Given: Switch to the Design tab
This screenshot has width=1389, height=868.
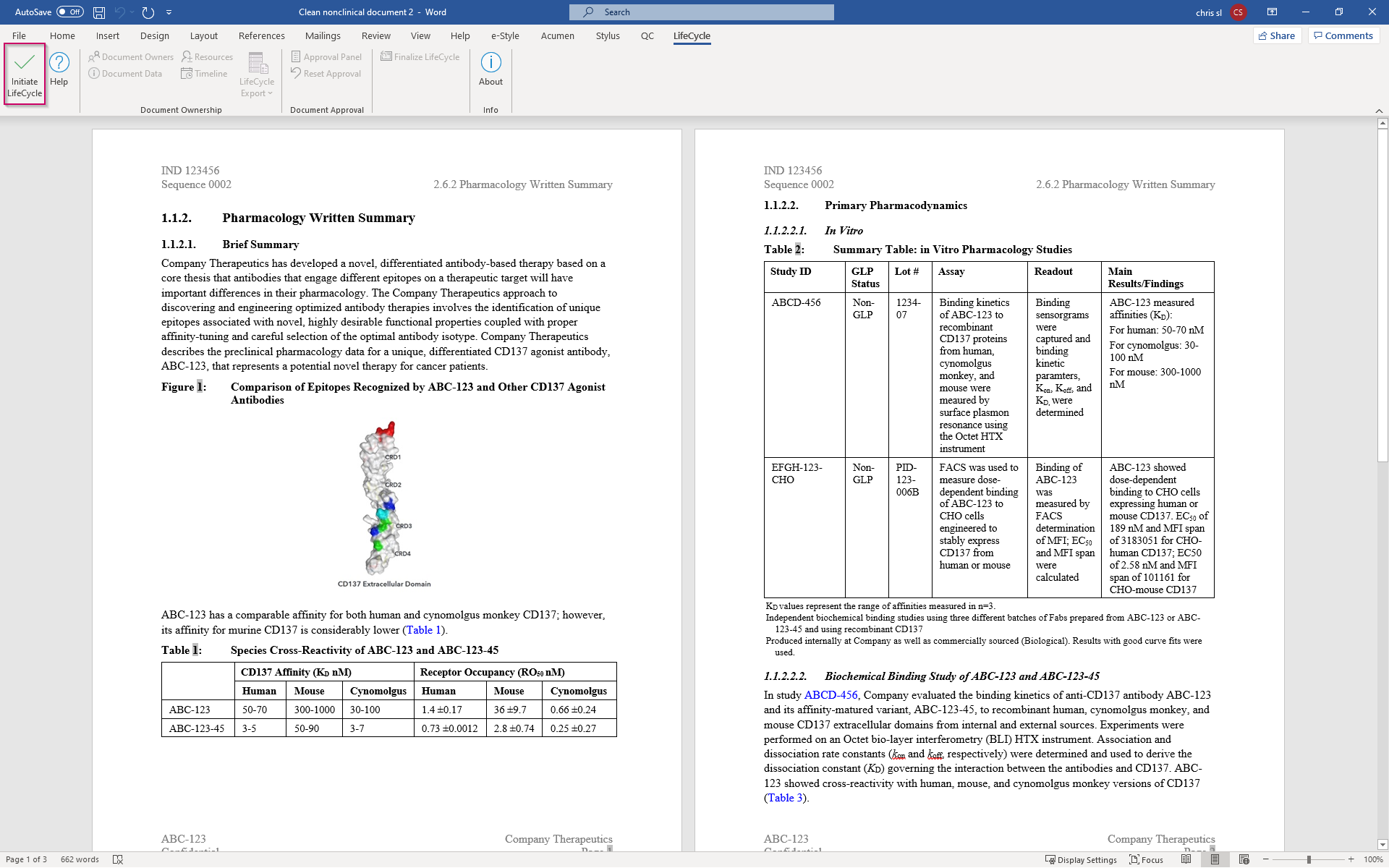Looking at the screenshot, I should [155, 36].
